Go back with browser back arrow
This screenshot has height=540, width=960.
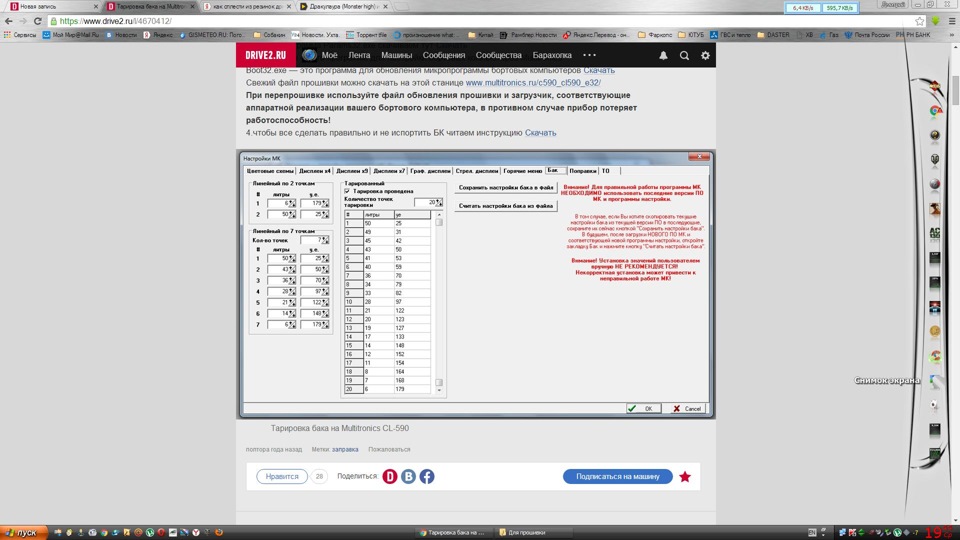pos(9,21)
